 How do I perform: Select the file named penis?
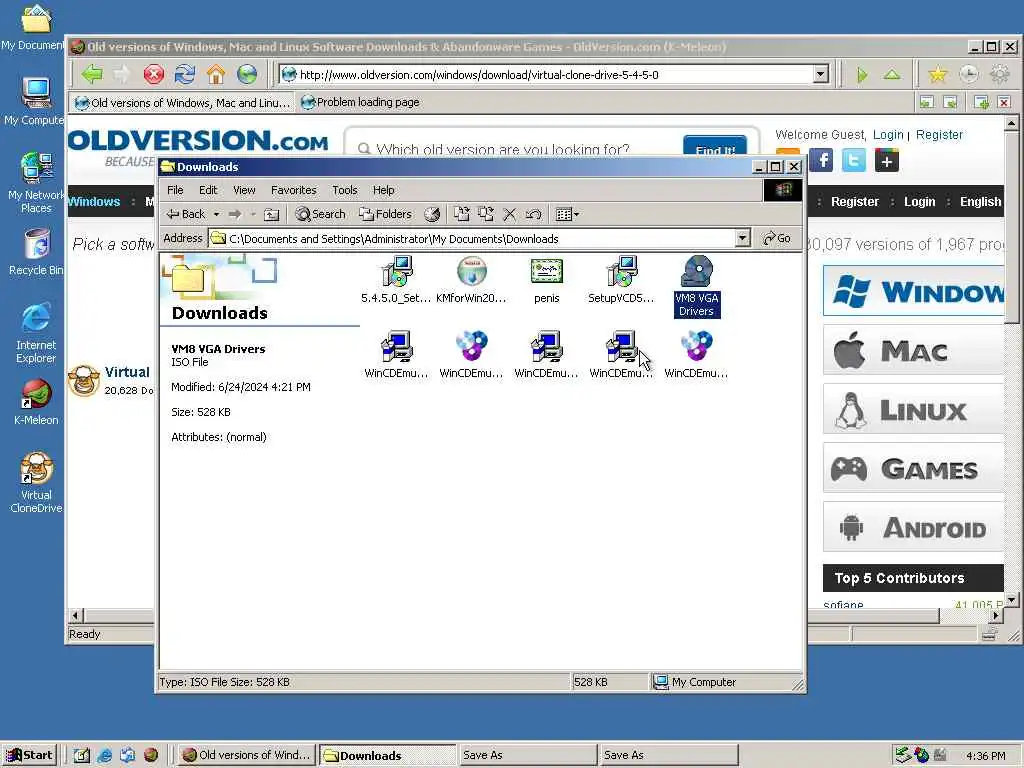(547, 280)
